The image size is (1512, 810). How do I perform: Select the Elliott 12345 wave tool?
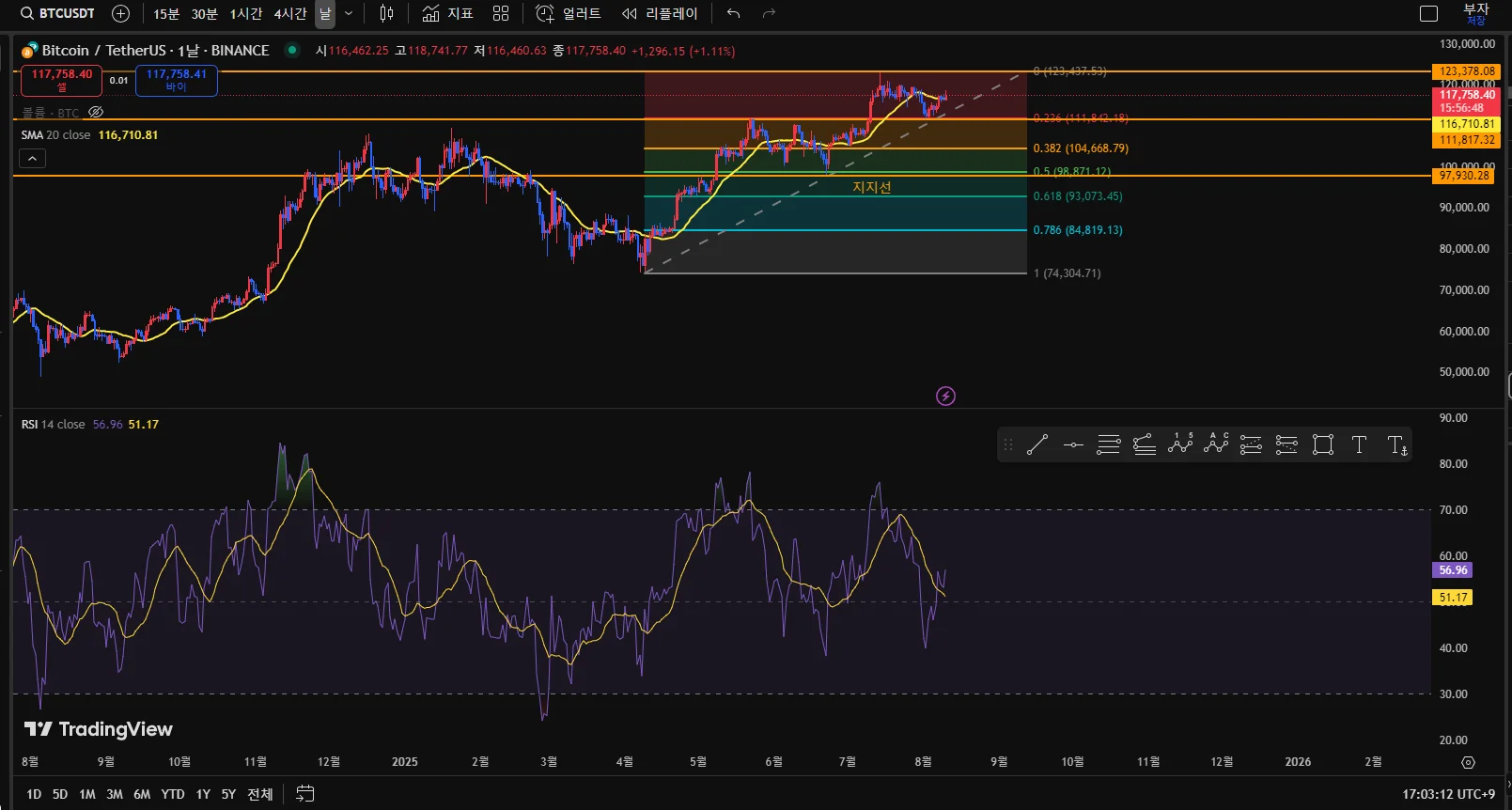[x=1180, y=444]
